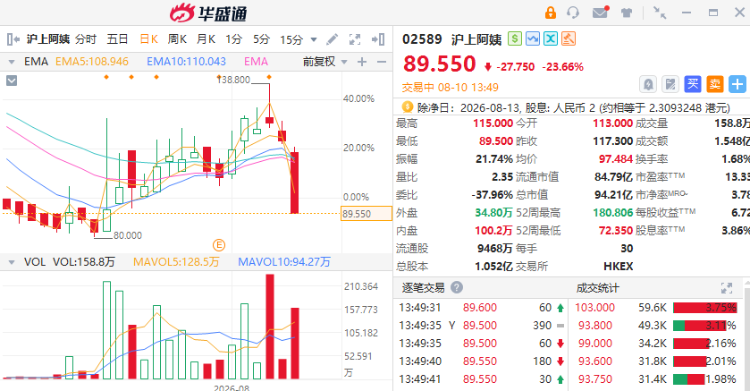Click the price alert bell icon
The image size is (750, 391).
tap(648, 85)
